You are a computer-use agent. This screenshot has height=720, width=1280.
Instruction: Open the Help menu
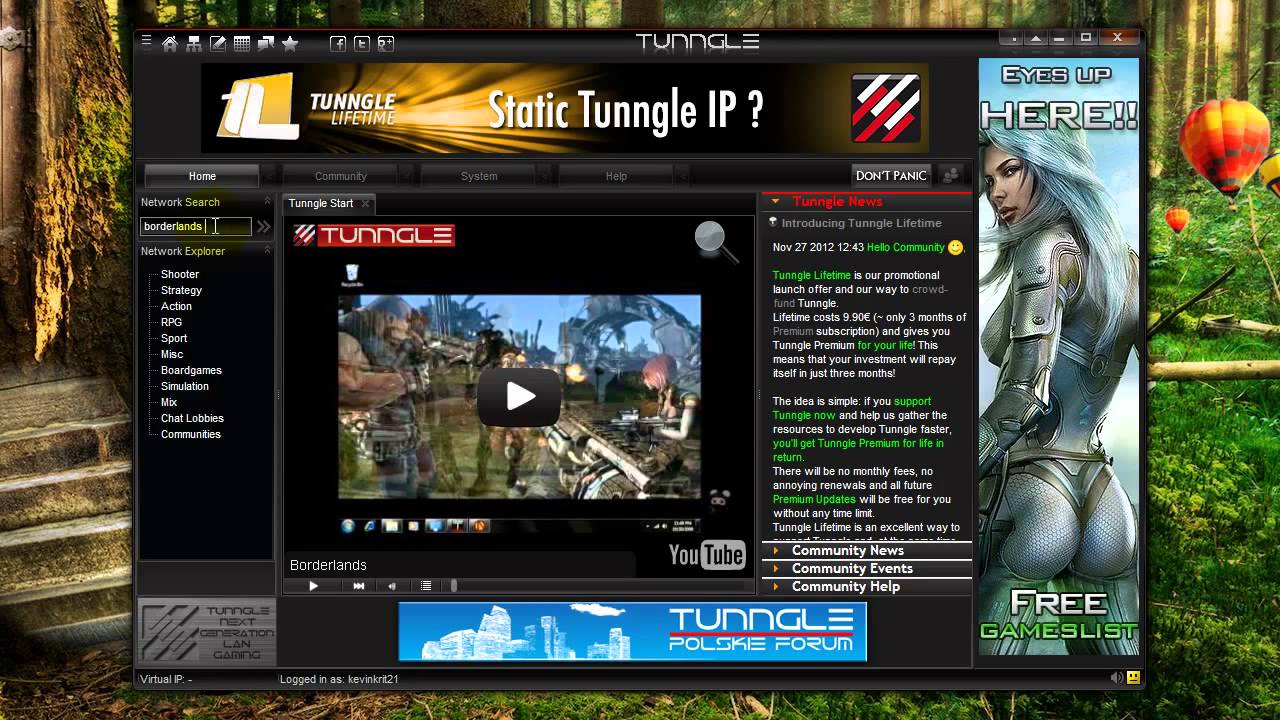tap(616, 176)
